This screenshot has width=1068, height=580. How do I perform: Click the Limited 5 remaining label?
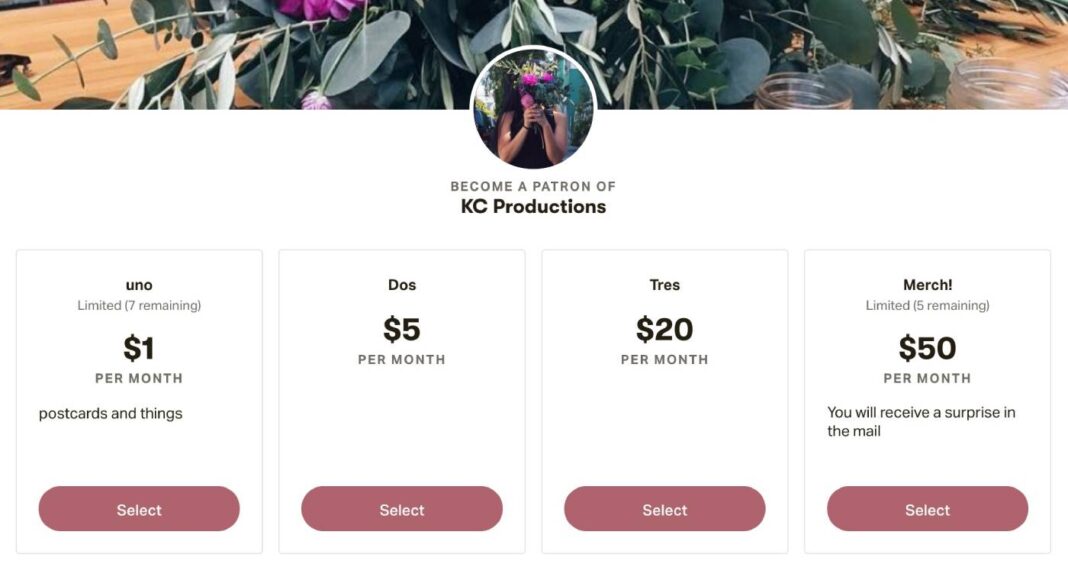927,305
